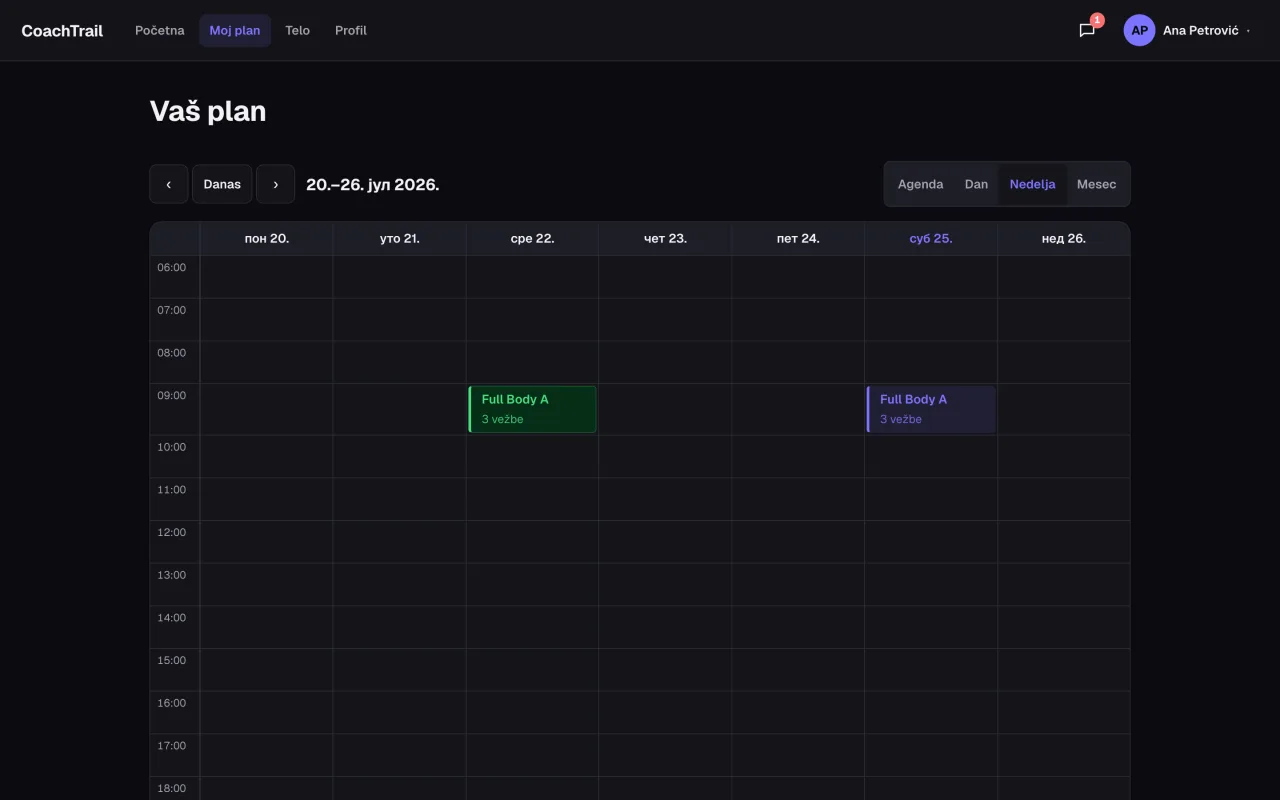Click the 15:00 time label
Screen dimensions: 1280x800
click(172, 660)
